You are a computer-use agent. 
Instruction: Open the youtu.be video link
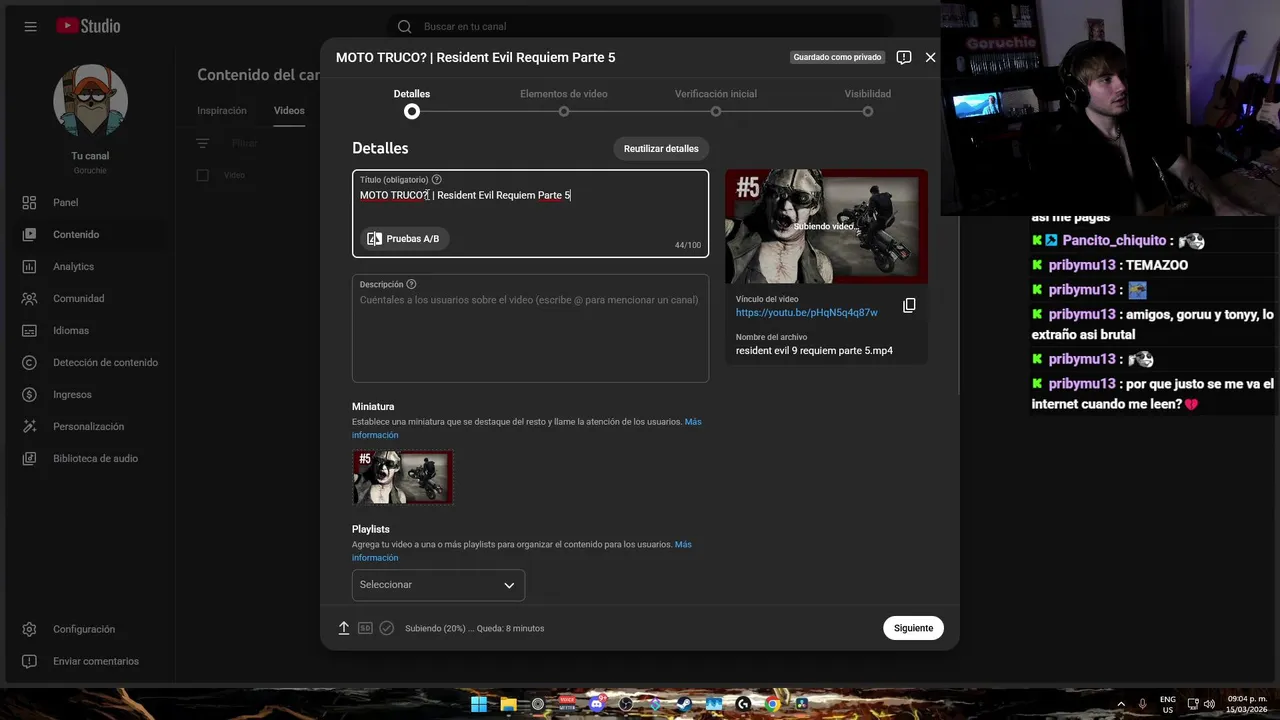pyautogui.click(x=807, y=312)
